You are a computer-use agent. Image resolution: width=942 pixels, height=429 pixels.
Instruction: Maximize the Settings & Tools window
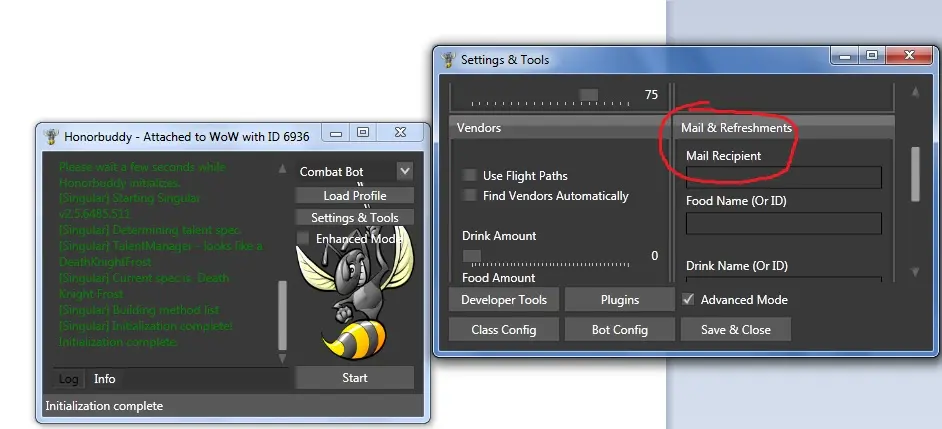[x=871, y=56]
